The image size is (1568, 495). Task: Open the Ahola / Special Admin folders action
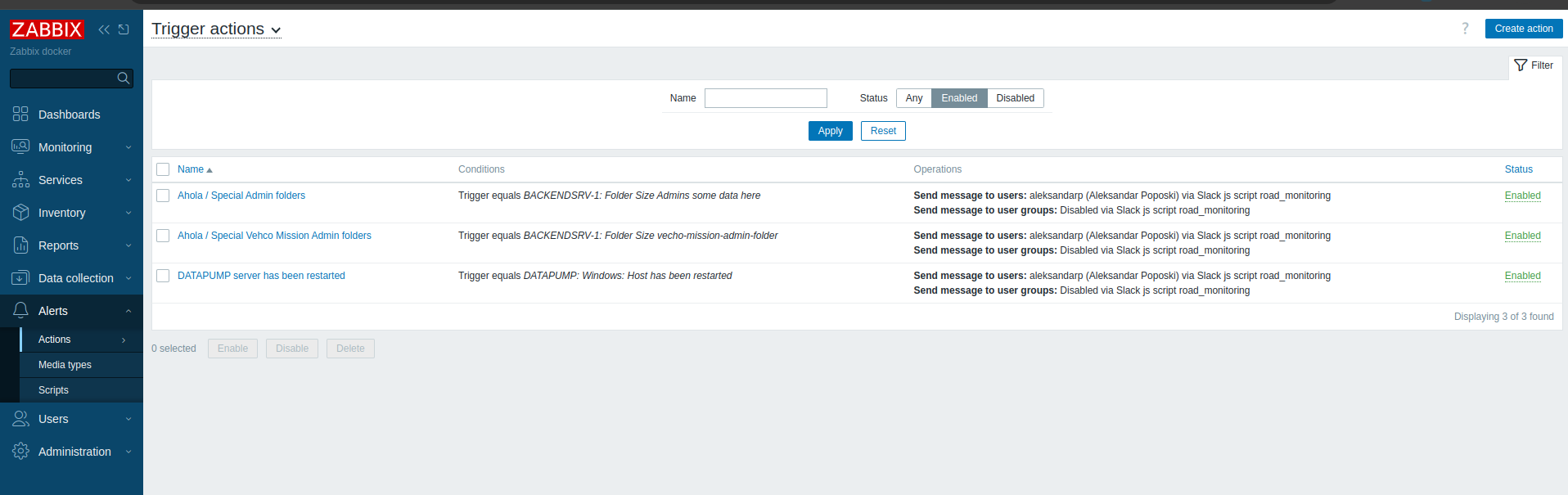coord(241,196)
